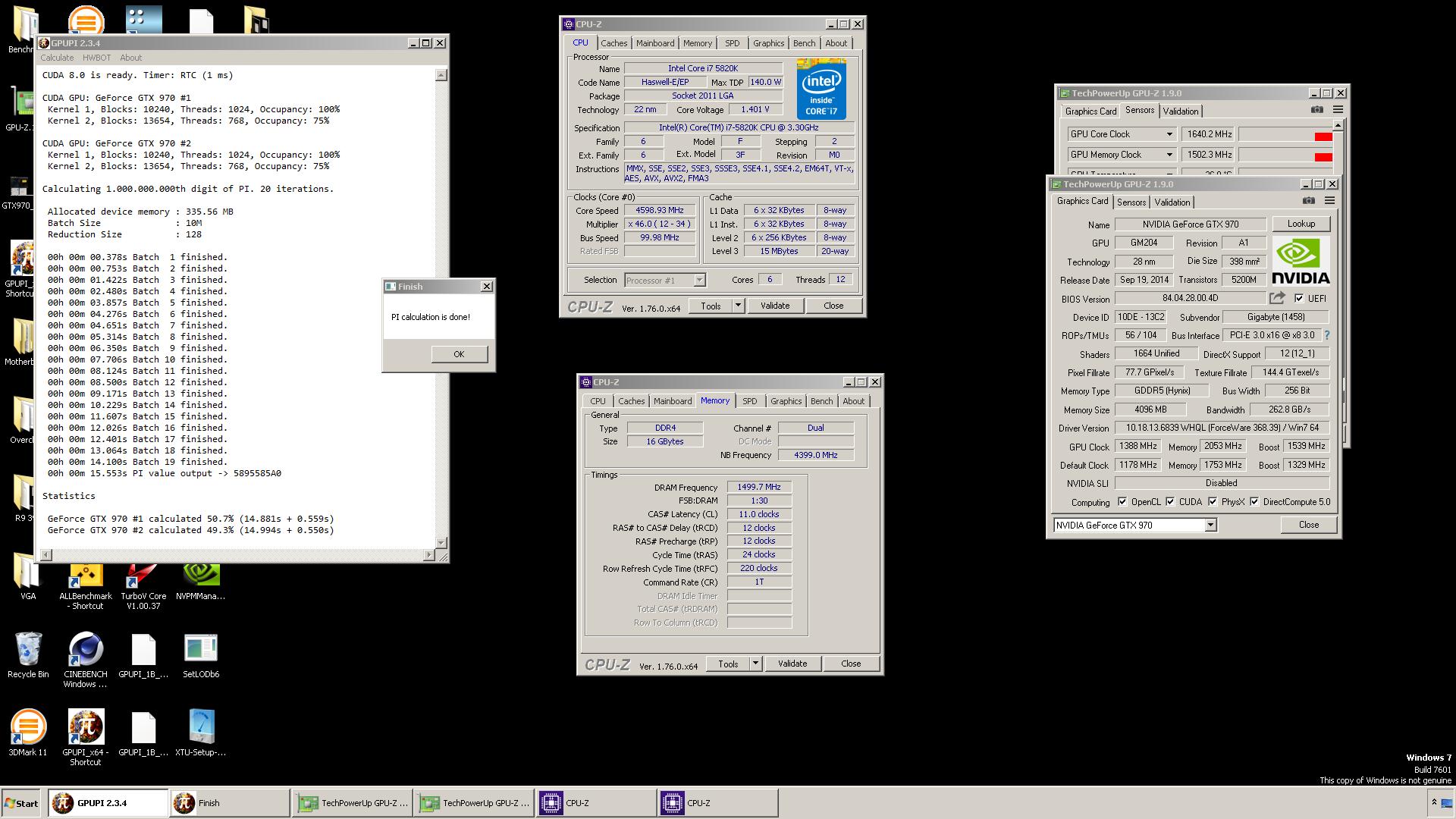Expand the GPU Memory Clock sensor dropdown
The image size is (1456, 819).
point(1169,155)
